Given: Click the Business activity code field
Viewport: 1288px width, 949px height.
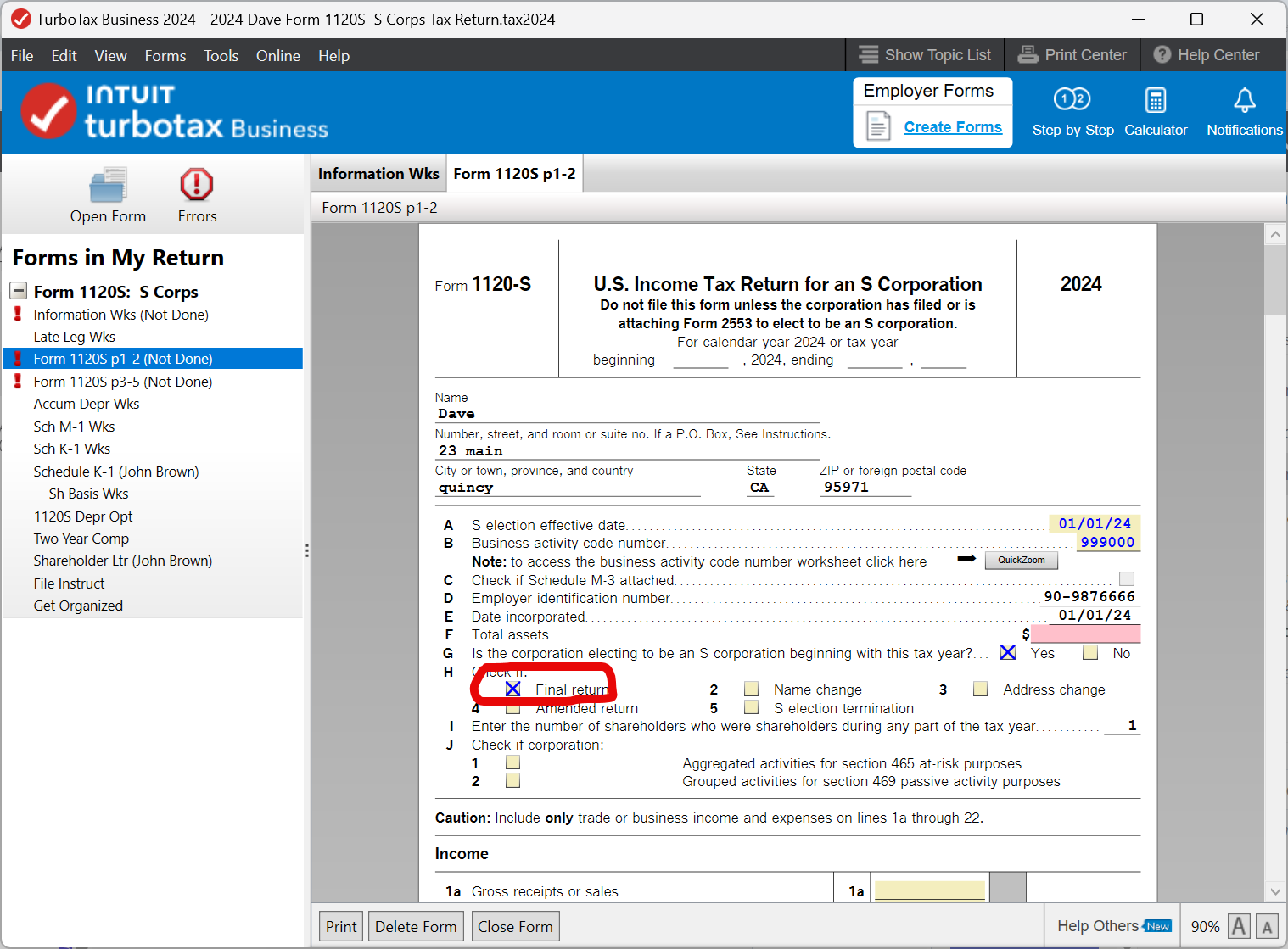Looking at the screenshot, I should click(1107, 542).
